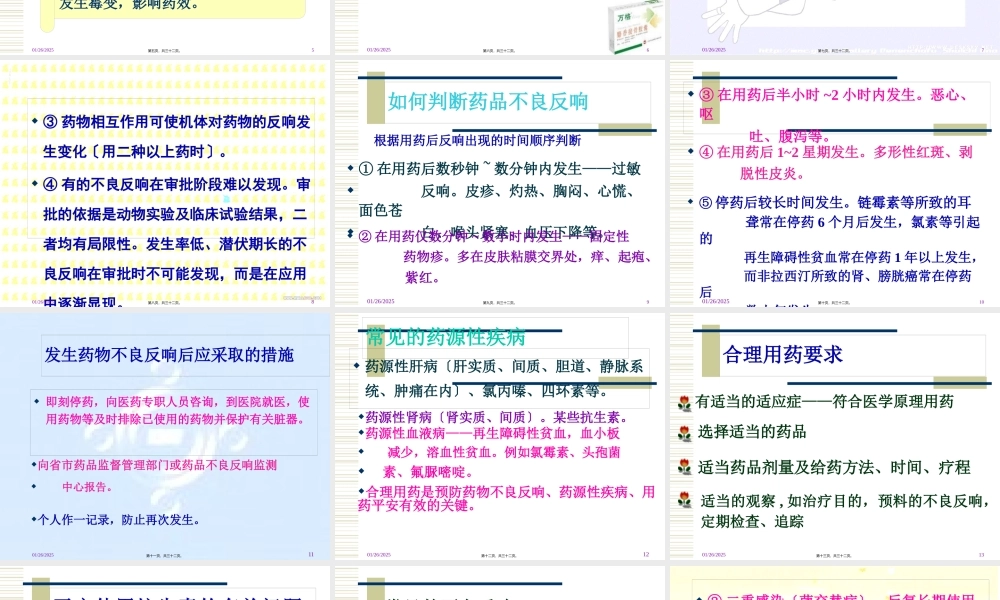This screenshot has width=1000, height=600.
Task: Click the flower bullet beside "有适当的适应症"
Action: click(x=684, y=403)
